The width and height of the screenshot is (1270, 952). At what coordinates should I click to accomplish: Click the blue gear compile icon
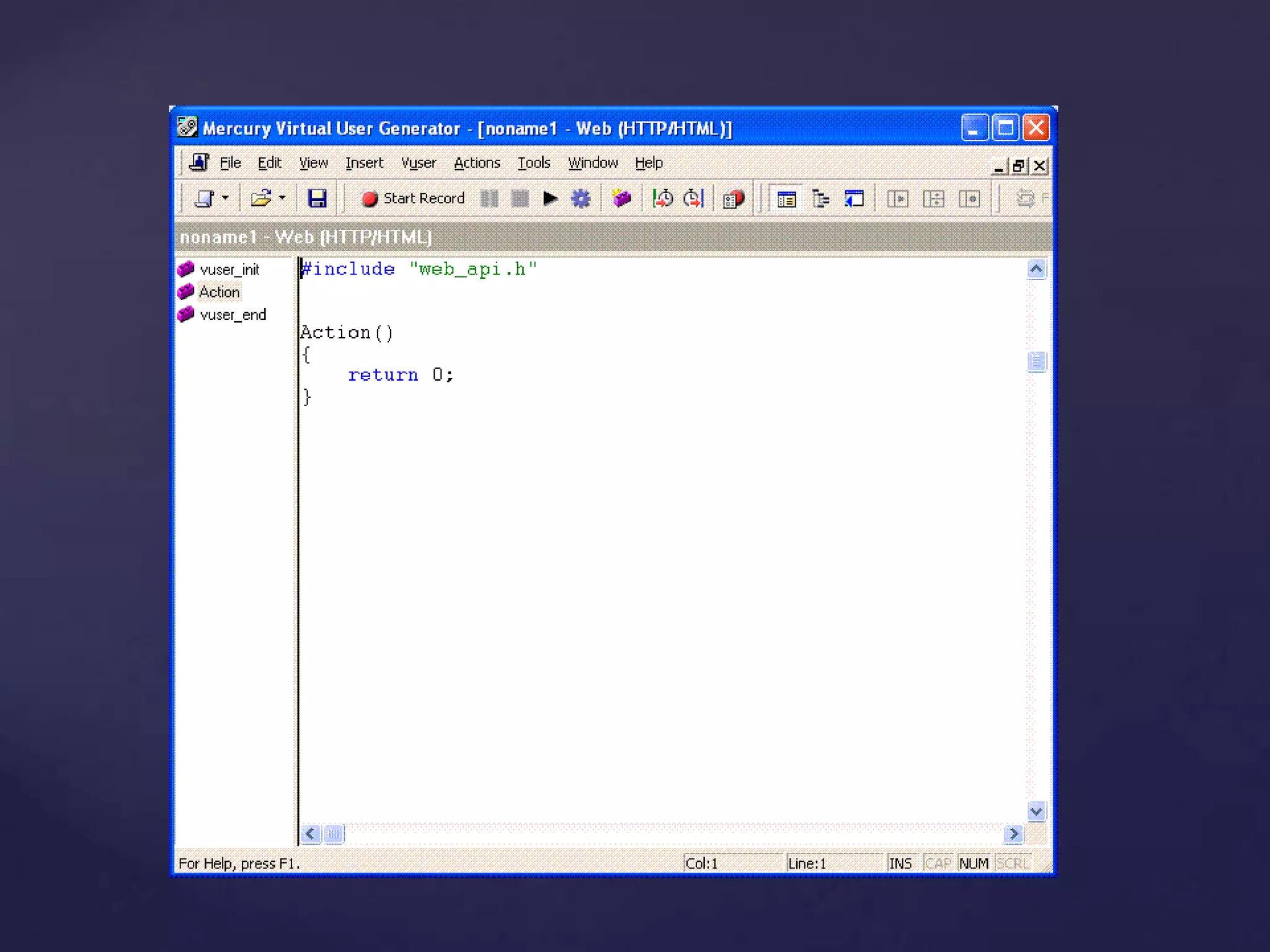(580, 198)
